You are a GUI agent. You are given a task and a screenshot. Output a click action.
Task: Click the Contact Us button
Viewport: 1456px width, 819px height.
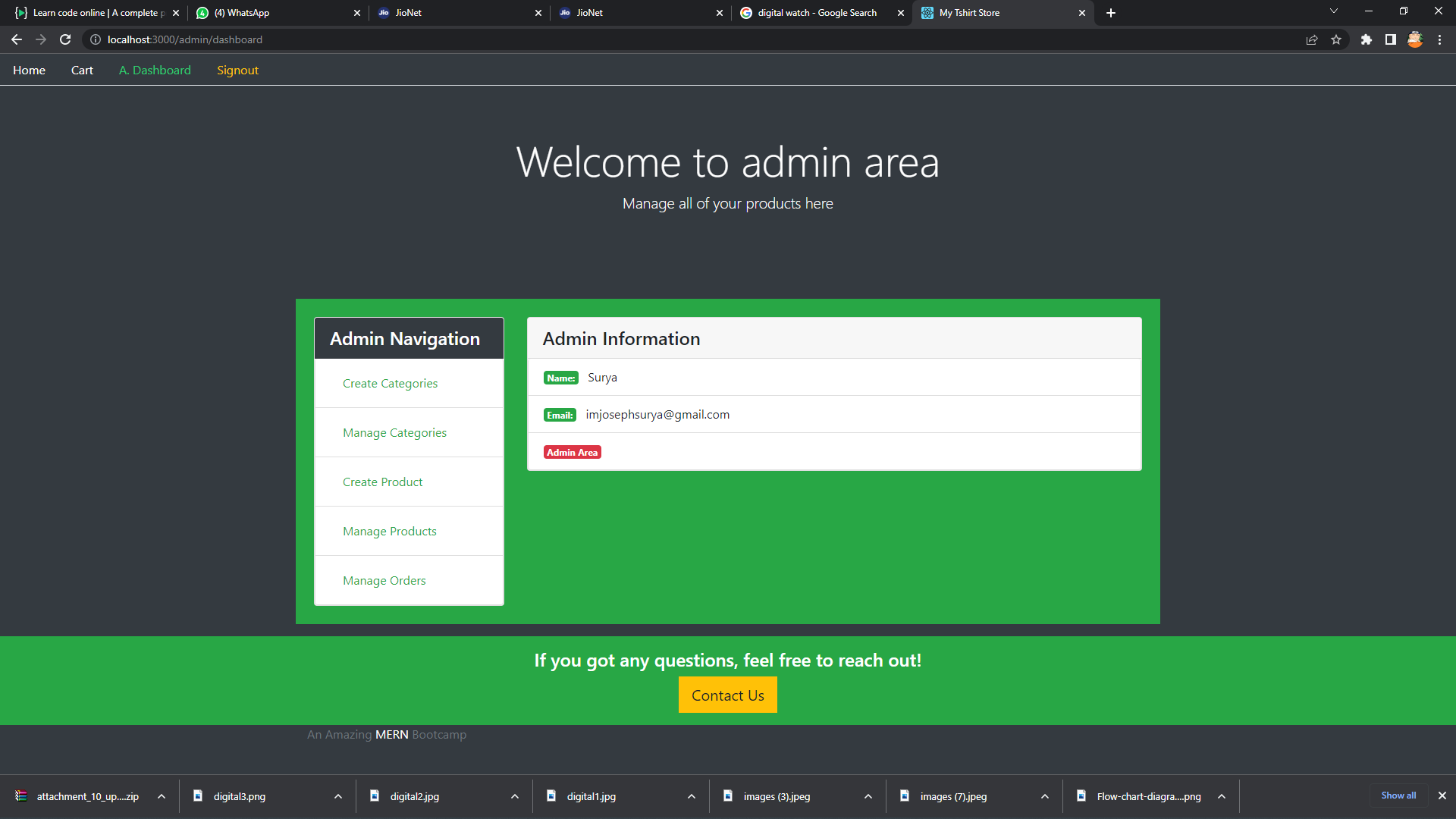(727, 695)
